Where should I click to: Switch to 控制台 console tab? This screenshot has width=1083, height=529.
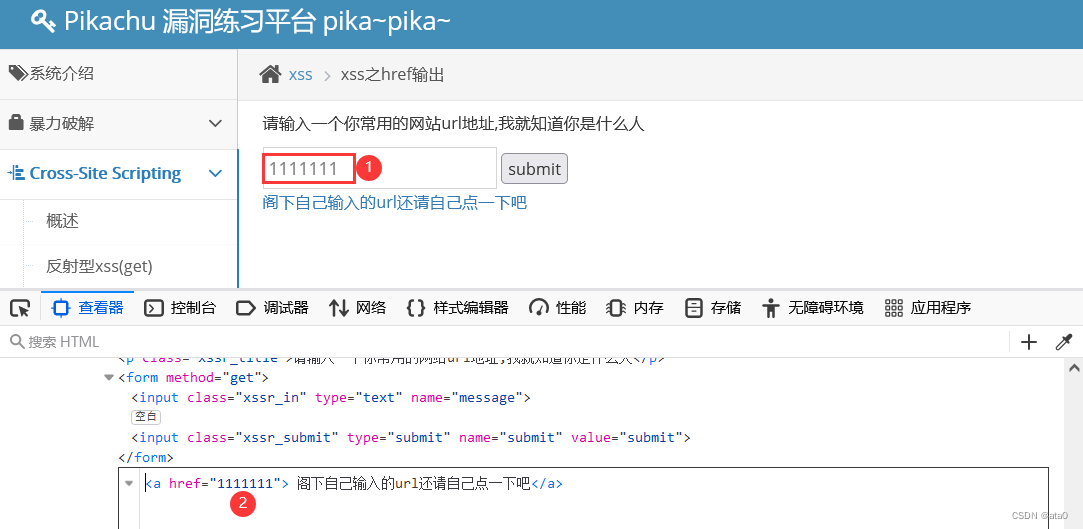[x=180, y=308]
